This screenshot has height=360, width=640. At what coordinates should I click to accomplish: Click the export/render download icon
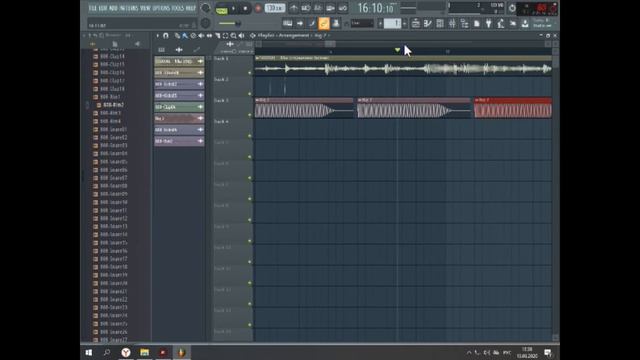coord(525,24)
